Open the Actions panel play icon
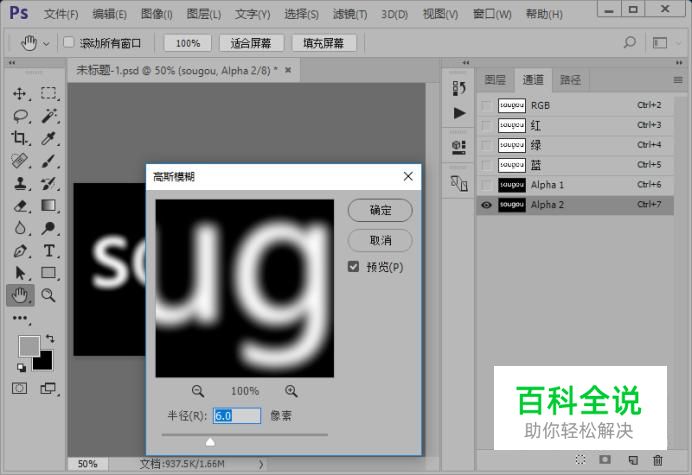 point(459,113)
